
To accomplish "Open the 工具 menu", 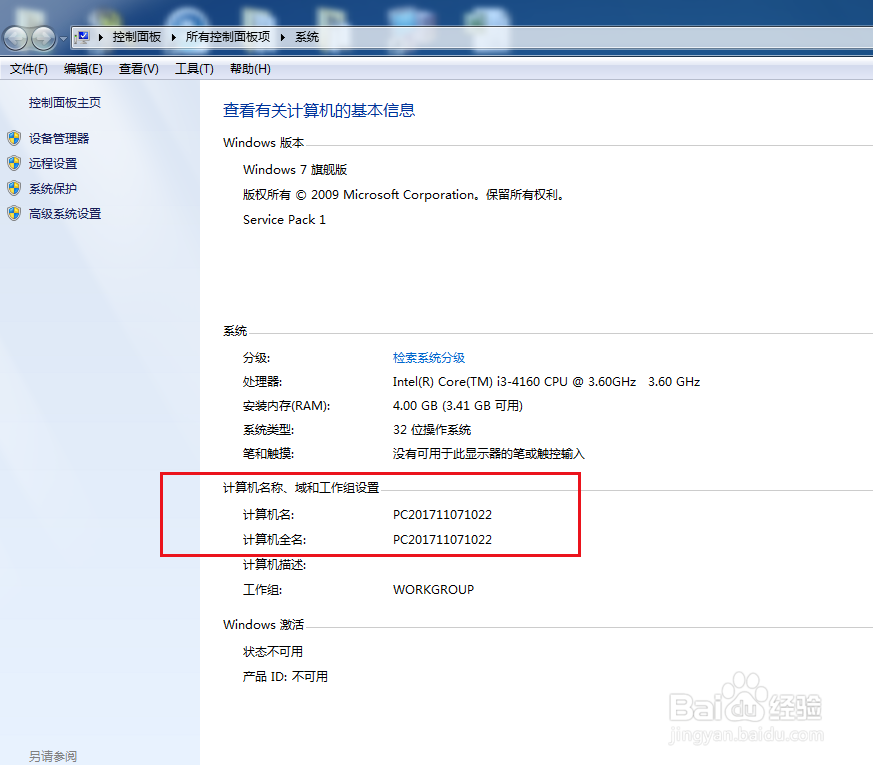I will (x=193, y=68).
